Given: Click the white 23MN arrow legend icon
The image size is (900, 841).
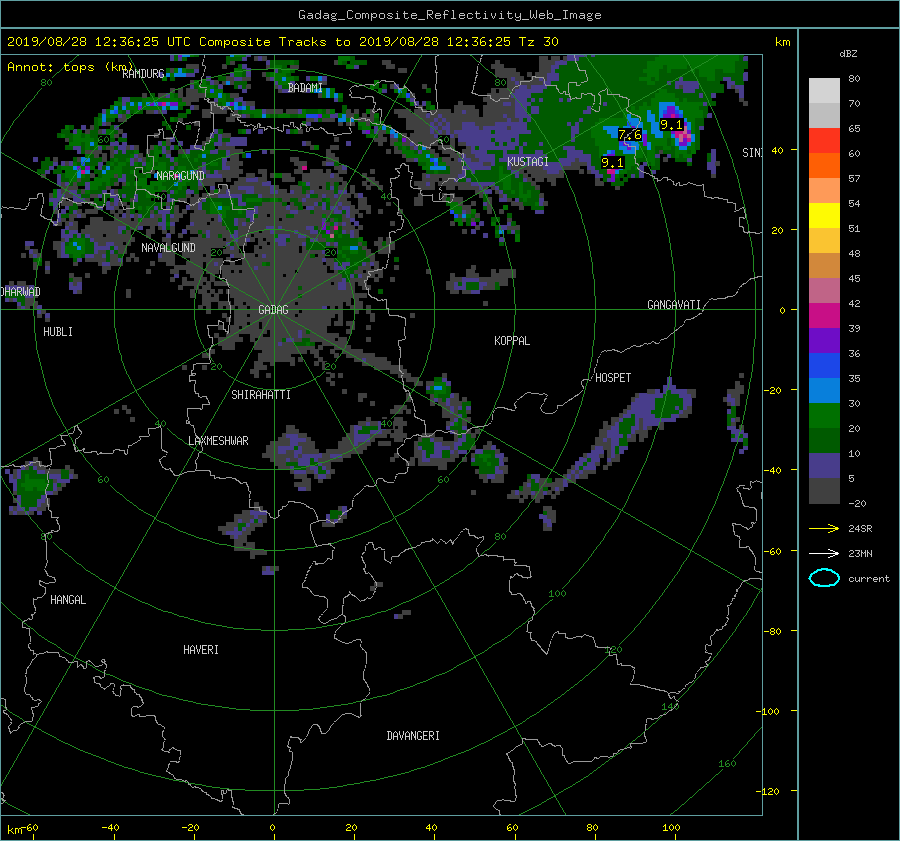Looking at the screenshot, I should pos(824,553).
